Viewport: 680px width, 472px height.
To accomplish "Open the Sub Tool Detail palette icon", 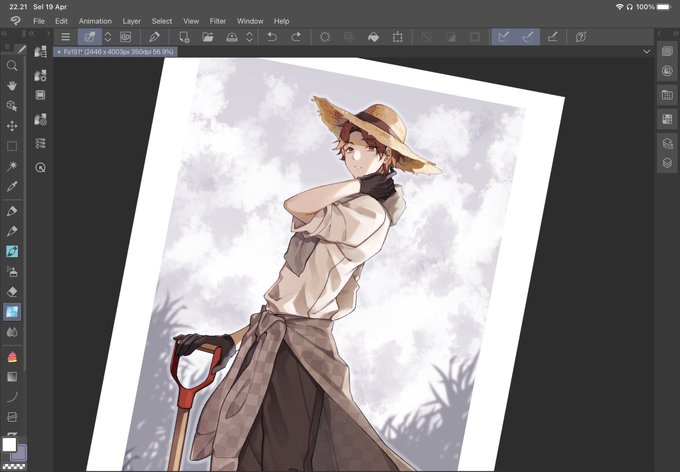I will click(40, 119).
